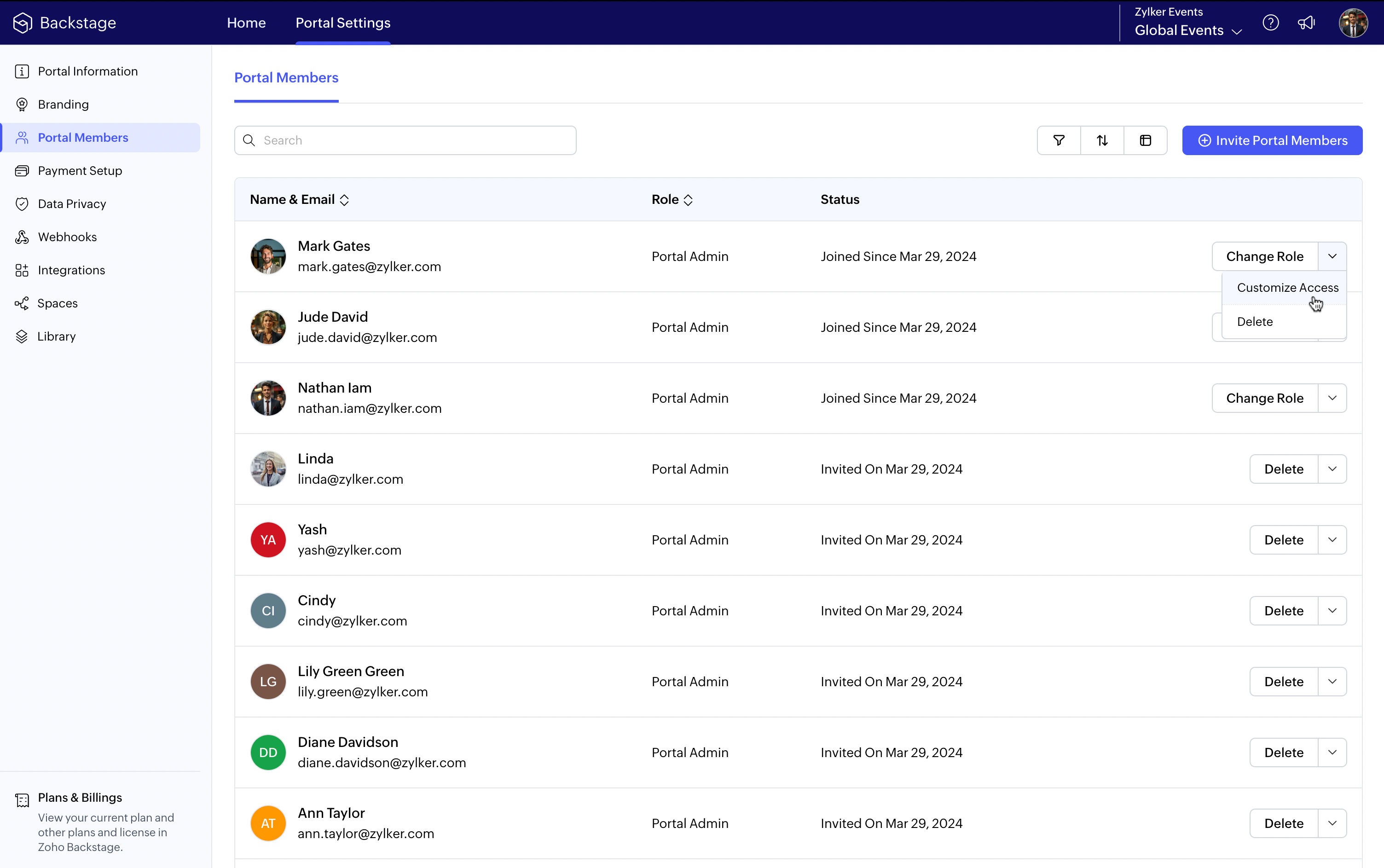Click the Payment Setup card icon
Image resolution: width=1384 pixels, height=868 pixels.
(22, 171)
